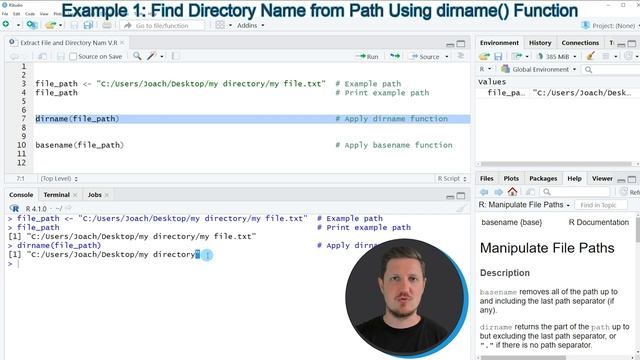Open the Addins dropdown menu
Viewport: 640px width, 360px height.
[x=251, y=25]
